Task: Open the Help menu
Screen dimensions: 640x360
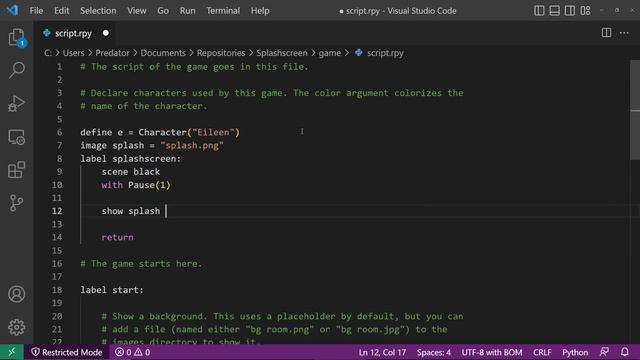Action: (260, 11)
